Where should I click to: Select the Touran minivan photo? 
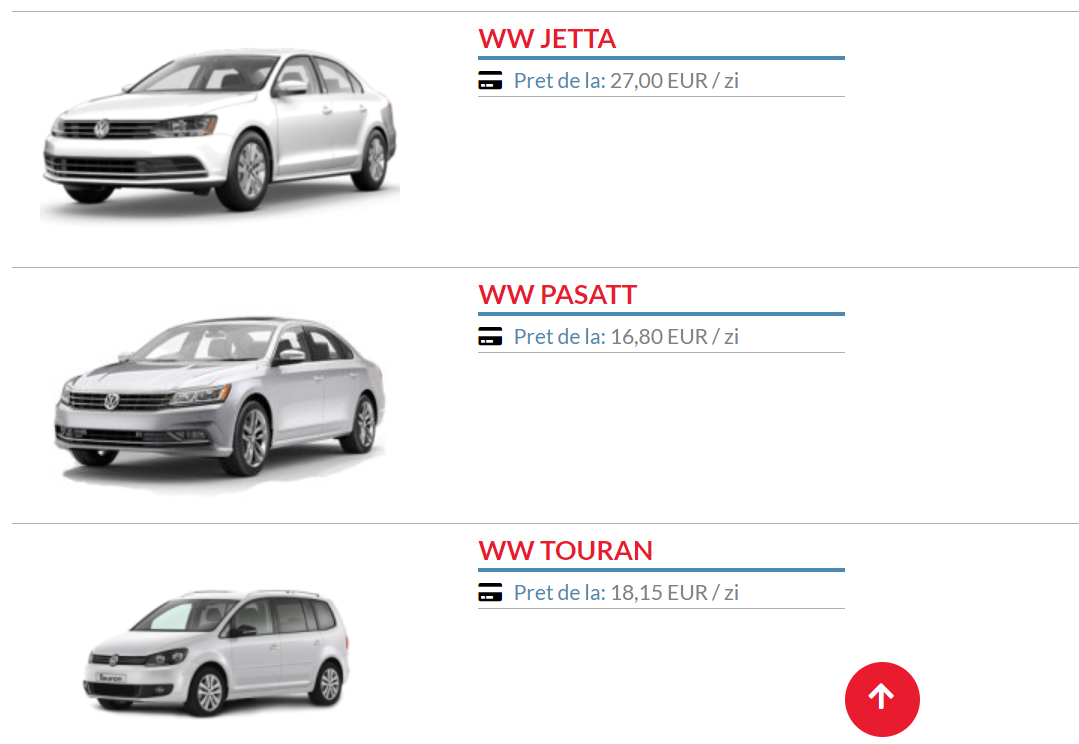click(x=217, y=652)
